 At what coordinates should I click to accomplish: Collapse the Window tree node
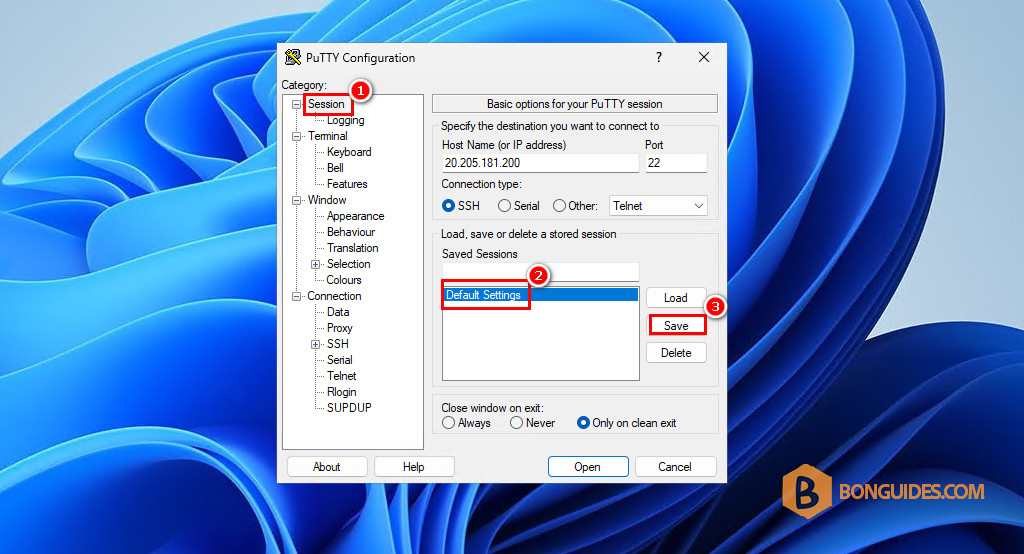pyautogui.click(x=296, y=201)
